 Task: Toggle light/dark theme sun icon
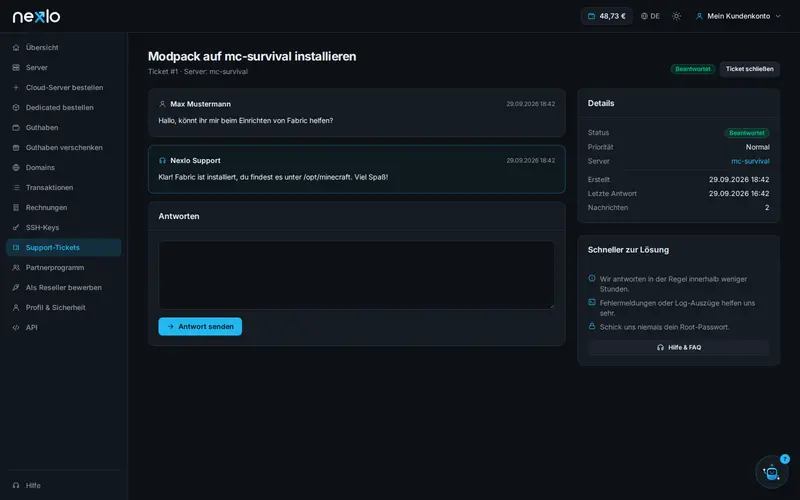(677, 16)
